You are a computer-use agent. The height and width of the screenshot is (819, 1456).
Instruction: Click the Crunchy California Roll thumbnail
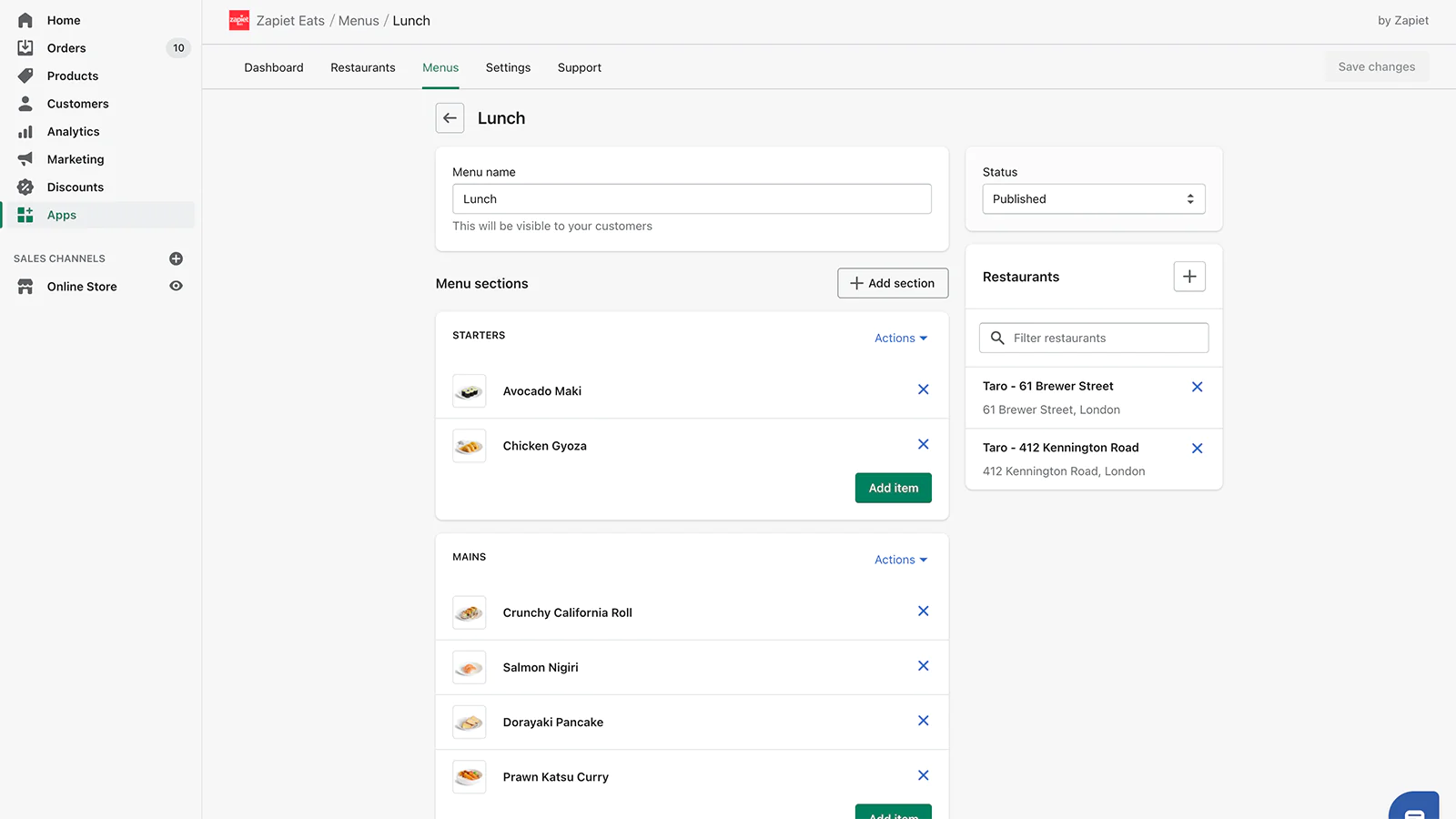(x=470, y=612)
